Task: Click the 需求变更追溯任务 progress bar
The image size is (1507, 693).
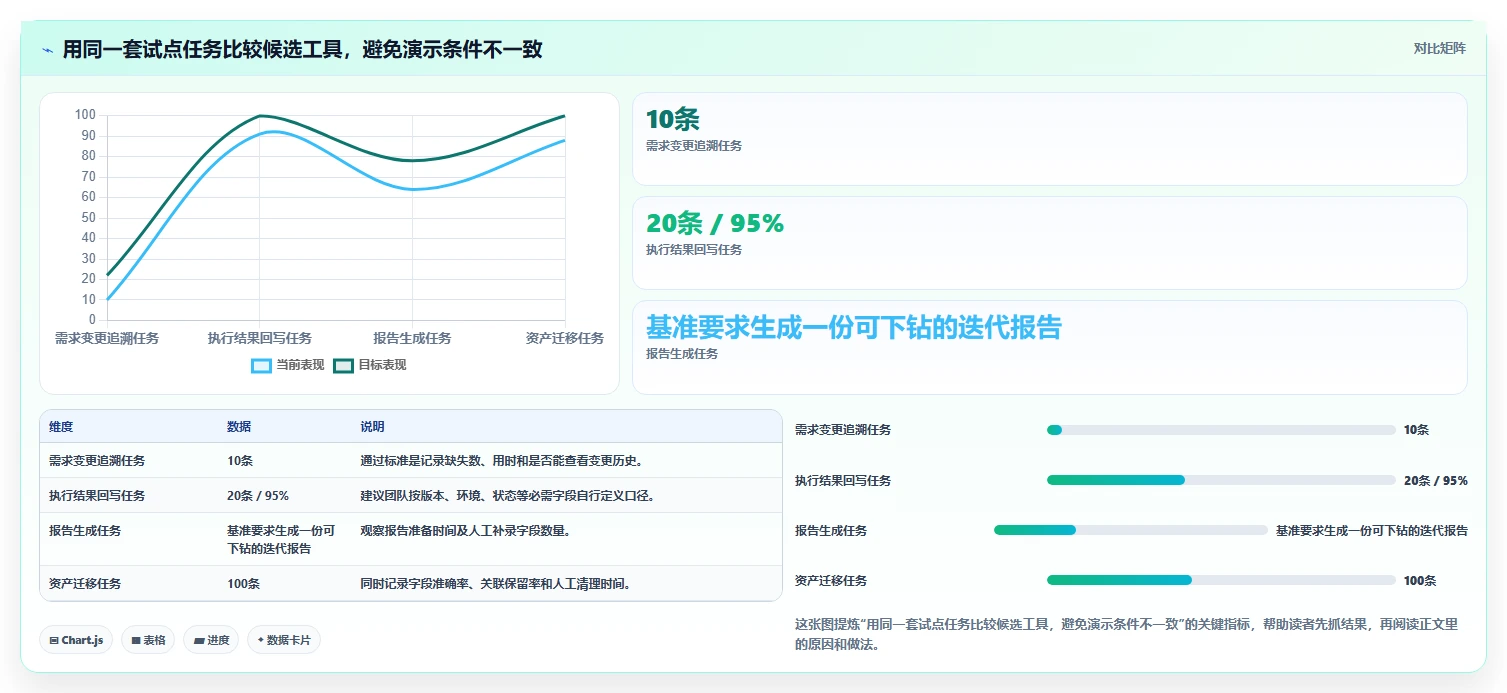Action: coord(1221,430)
